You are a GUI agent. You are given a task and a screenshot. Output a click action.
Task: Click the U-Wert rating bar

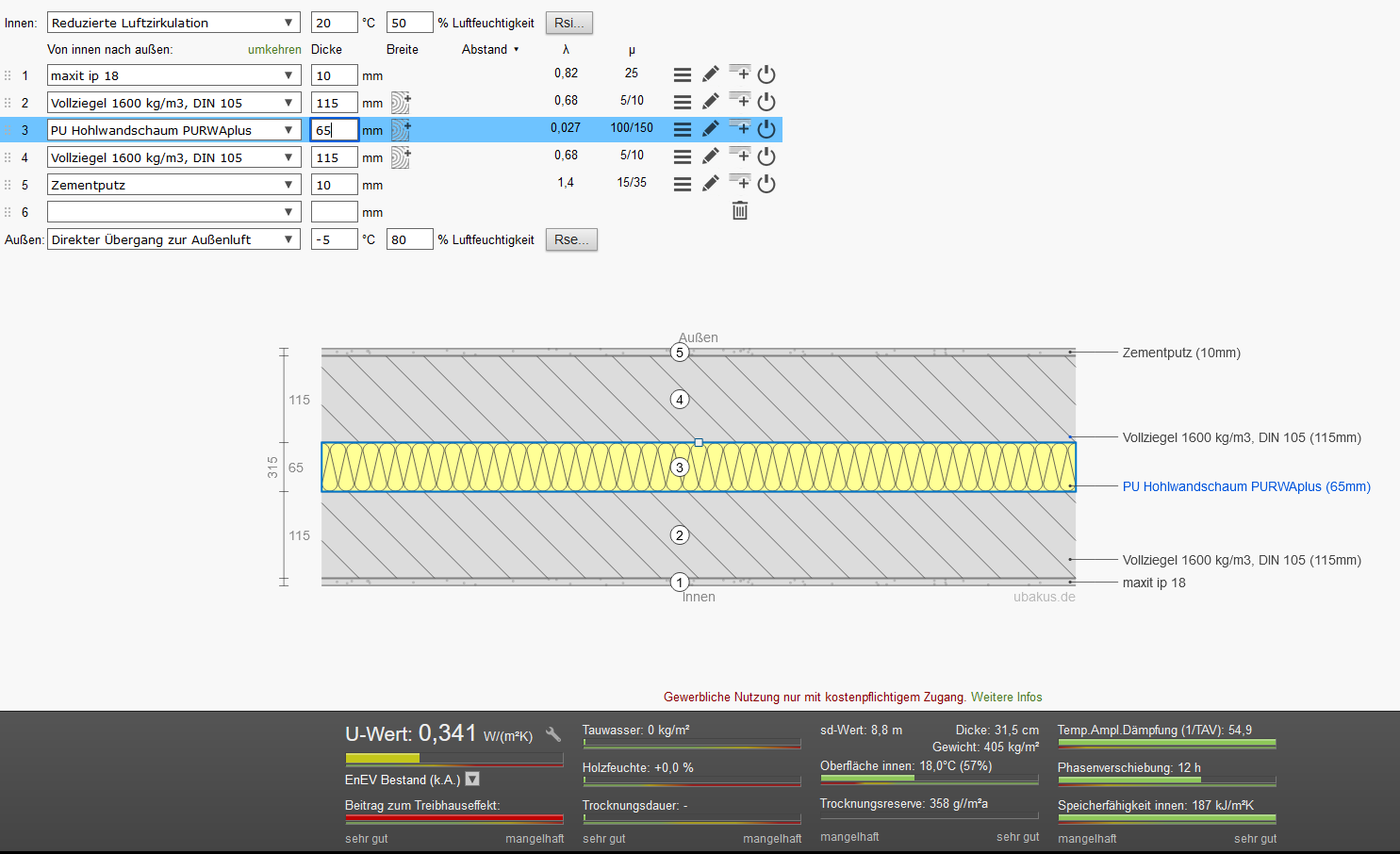point(453,758)
